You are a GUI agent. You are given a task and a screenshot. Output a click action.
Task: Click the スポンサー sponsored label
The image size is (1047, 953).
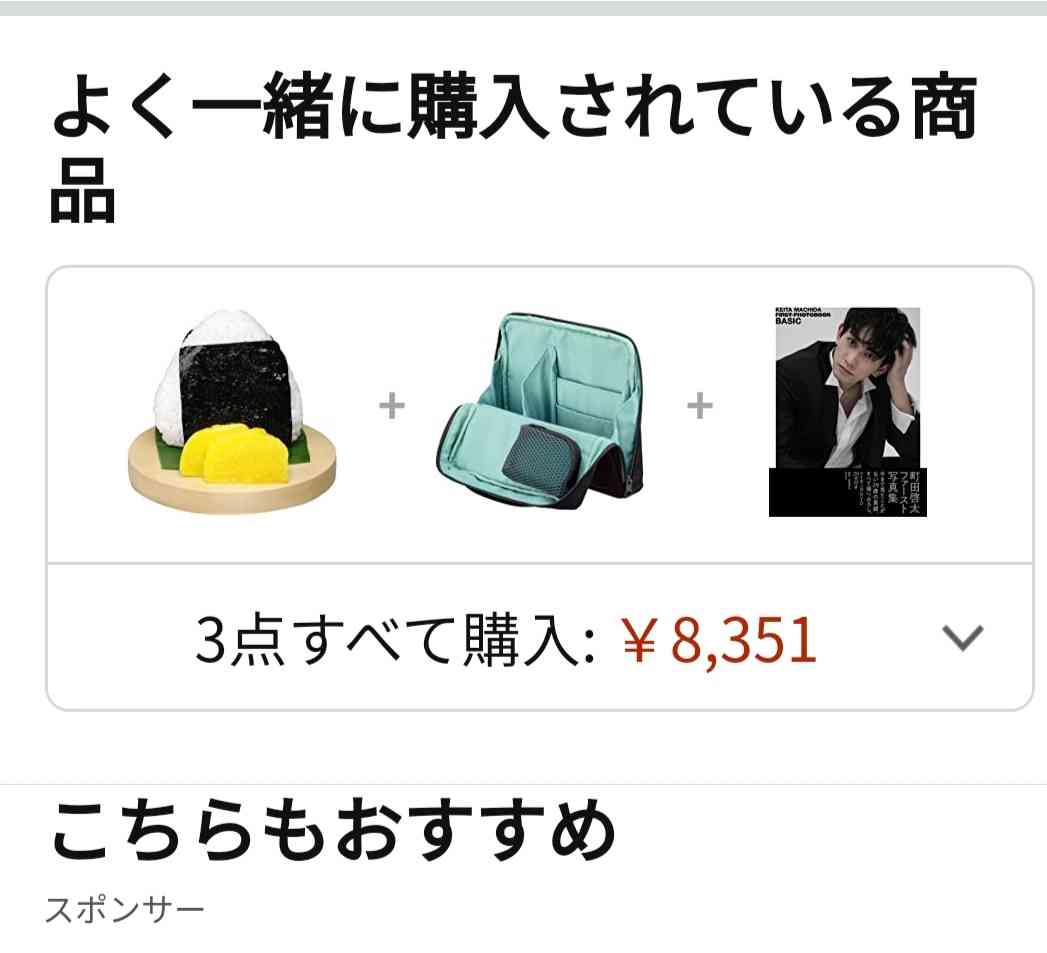(125, 910)
